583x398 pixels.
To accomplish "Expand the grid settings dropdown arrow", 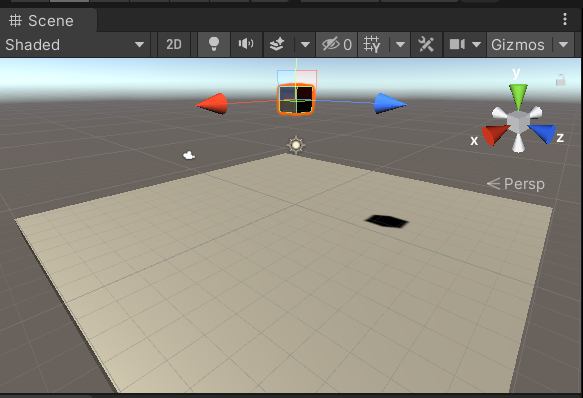I will pyautogui.click(x=400, y=45).
